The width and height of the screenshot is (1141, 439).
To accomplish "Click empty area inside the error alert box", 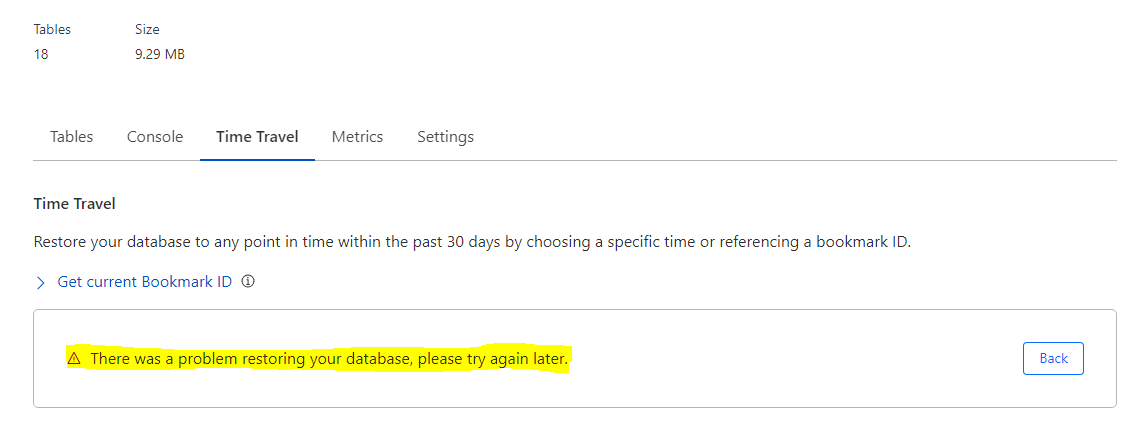I will 800,358.
